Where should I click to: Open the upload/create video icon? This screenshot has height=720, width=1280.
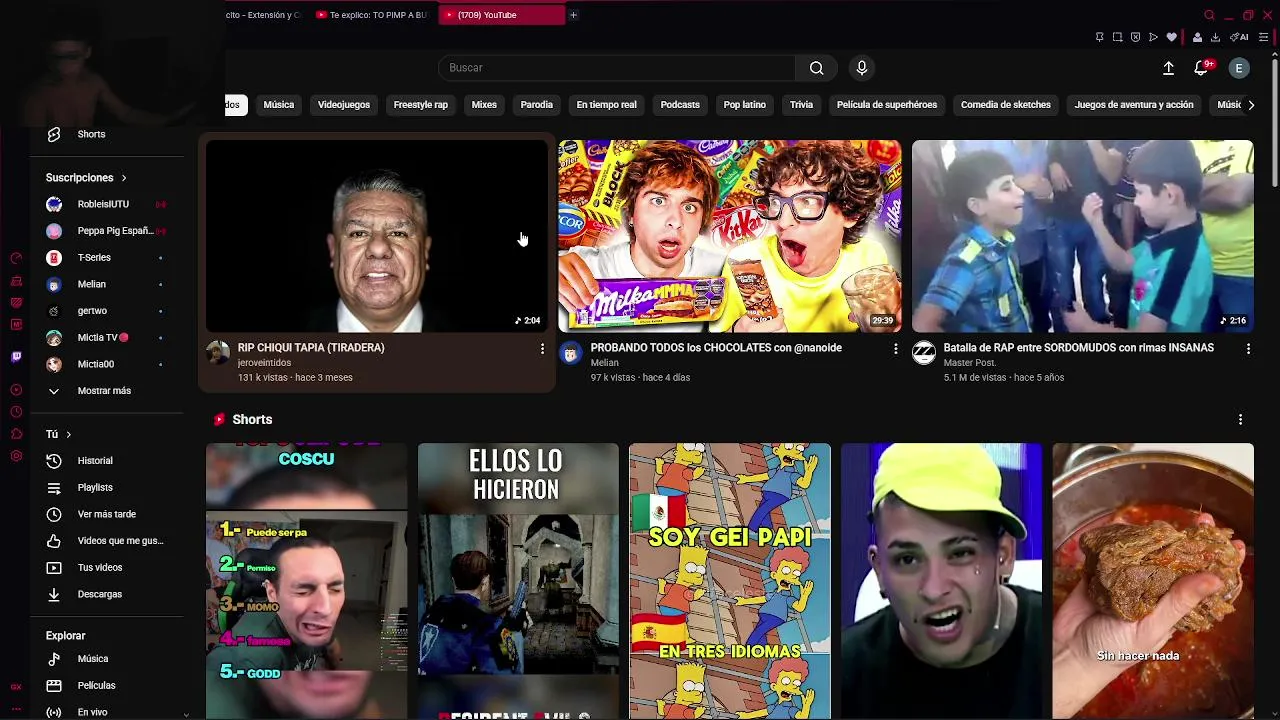(x=1168, y=68)
